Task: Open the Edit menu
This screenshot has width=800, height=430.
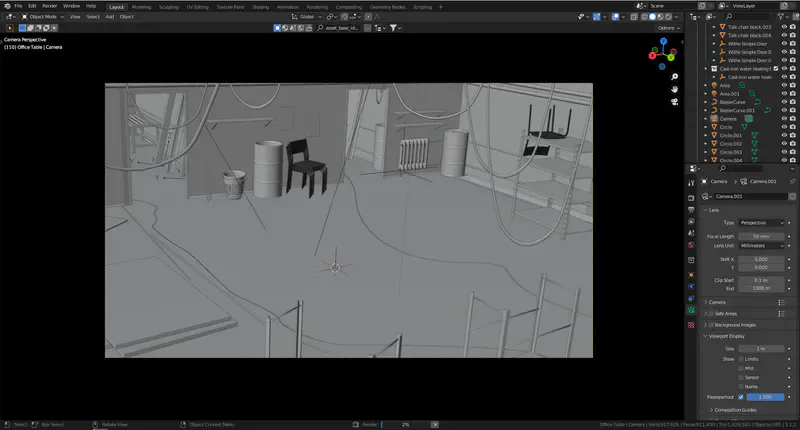Action: click(x=32, y=6)
